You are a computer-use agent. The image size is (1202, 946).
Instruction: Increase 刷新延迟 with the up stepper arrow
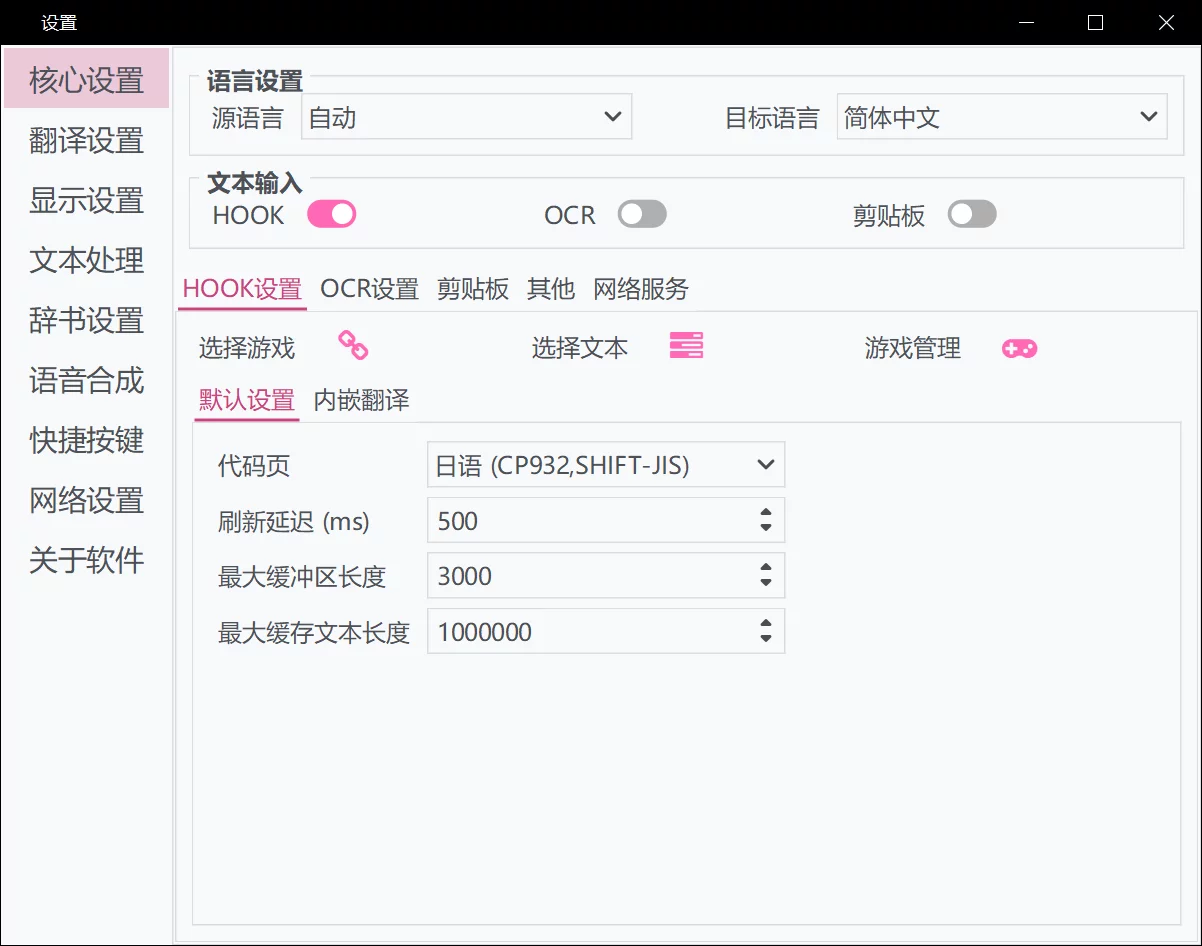tap(764, 513)
